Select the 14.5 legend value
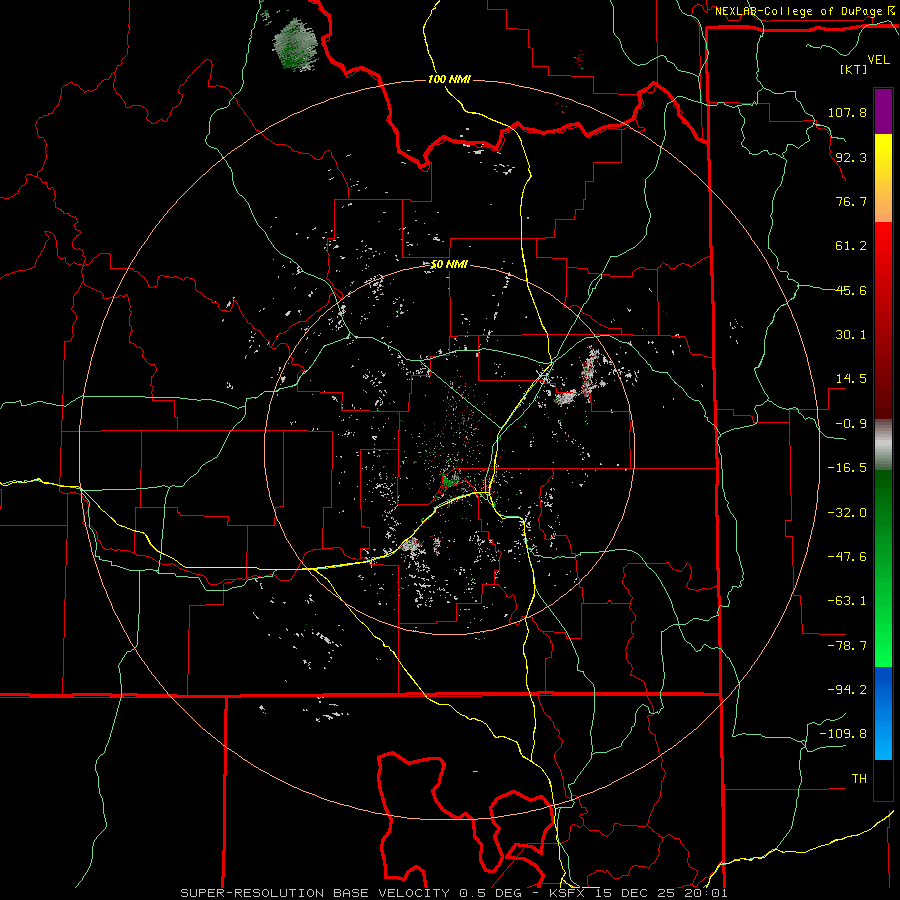Screen dimensions: 900x900 point(851,379)
